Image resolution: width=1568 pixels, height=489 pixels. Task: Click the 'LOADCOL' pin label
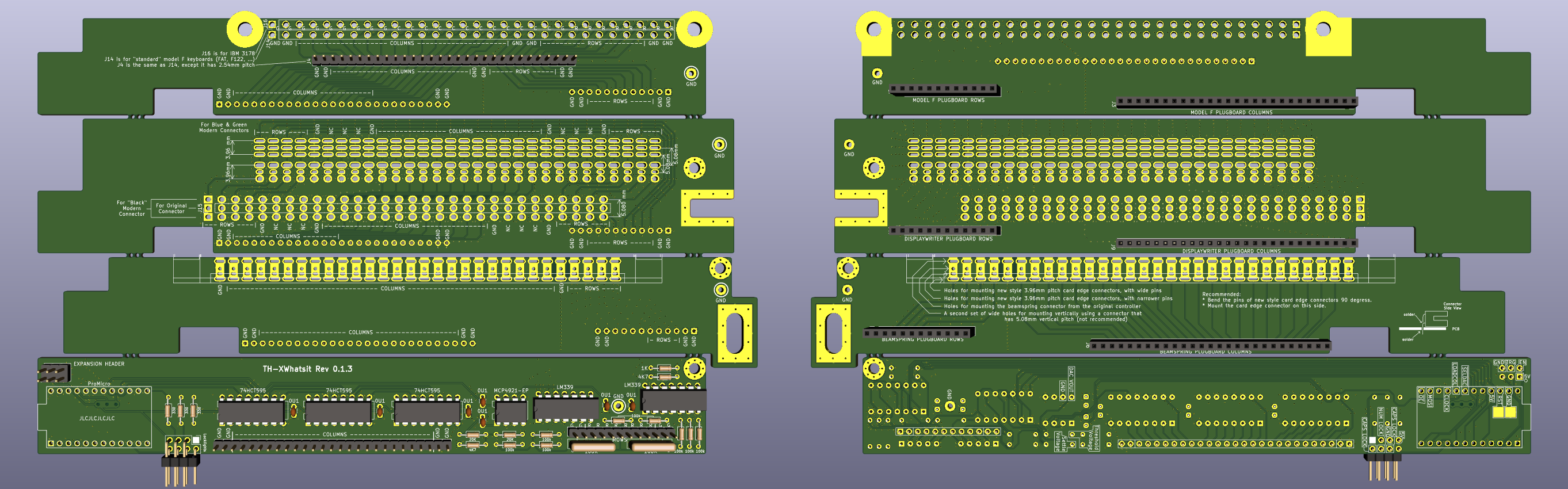(1455, 374)
